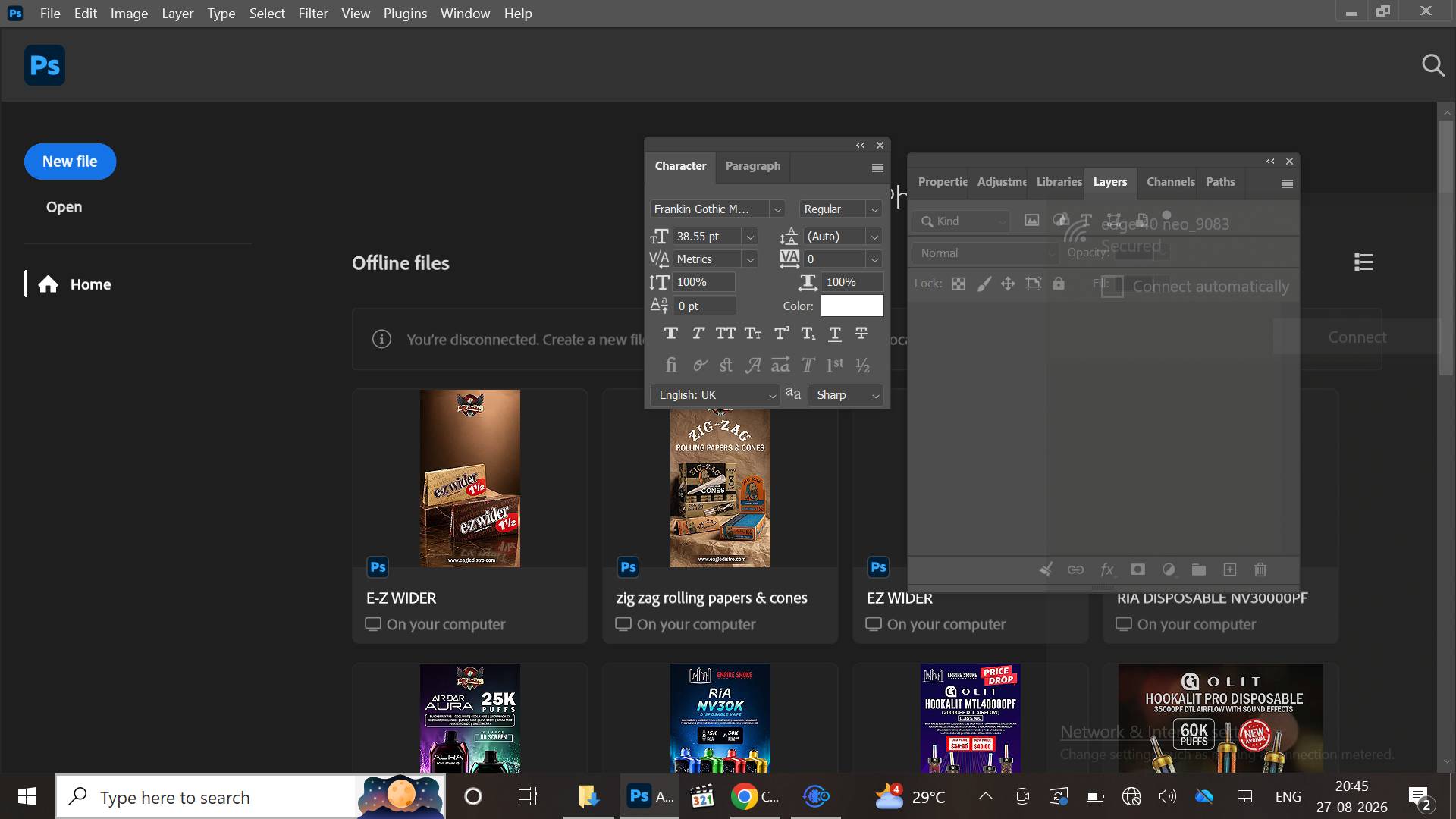Click the create new group folder icon
1456x819 pixels.
(1199, 570)
